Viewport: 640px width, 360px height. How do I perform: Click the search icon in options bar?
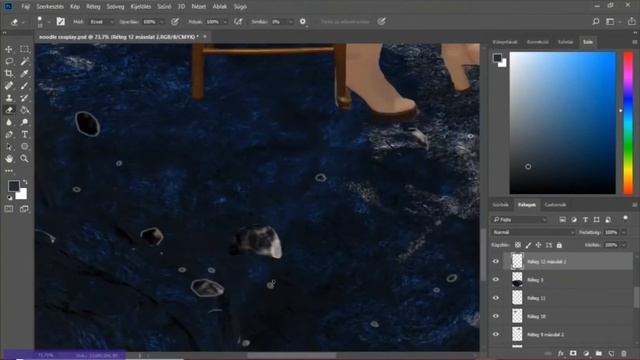click(x=596, y=22)
